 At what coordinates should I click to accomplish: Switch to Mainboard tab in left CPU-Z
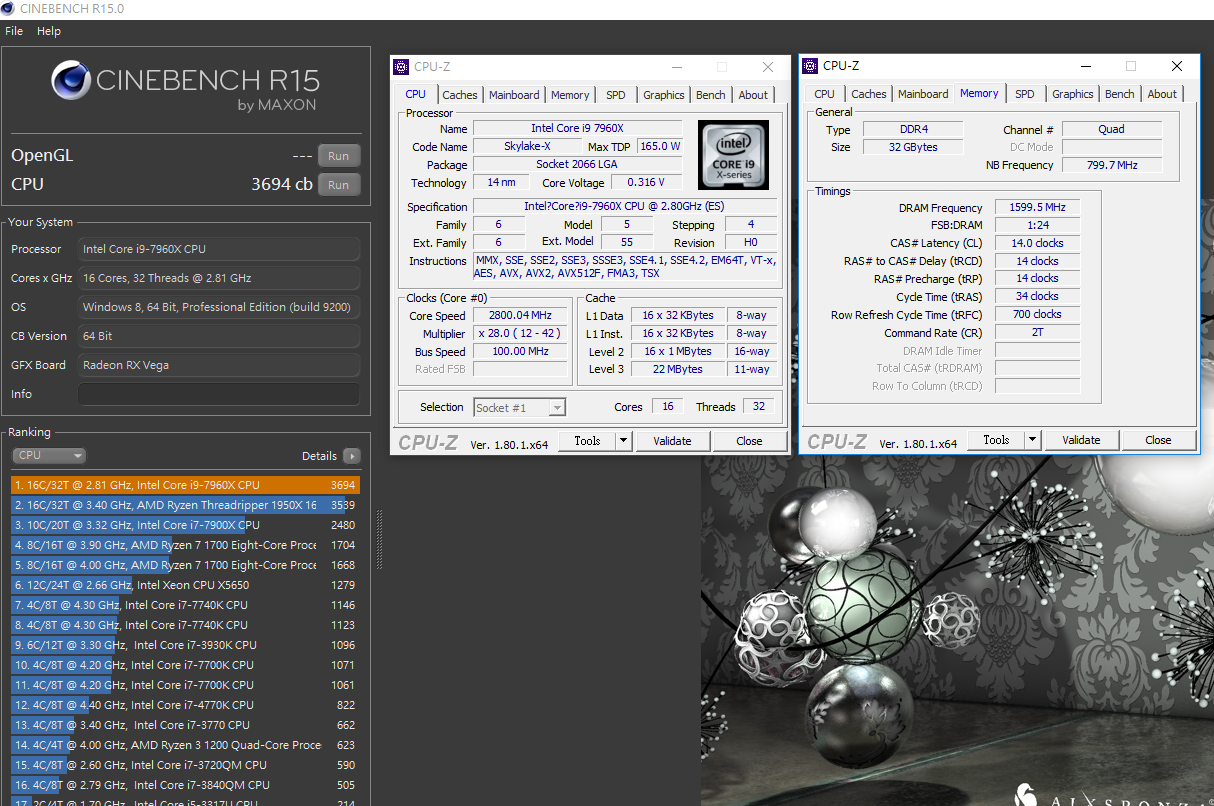pyautogui.click(x=514, y=95)
